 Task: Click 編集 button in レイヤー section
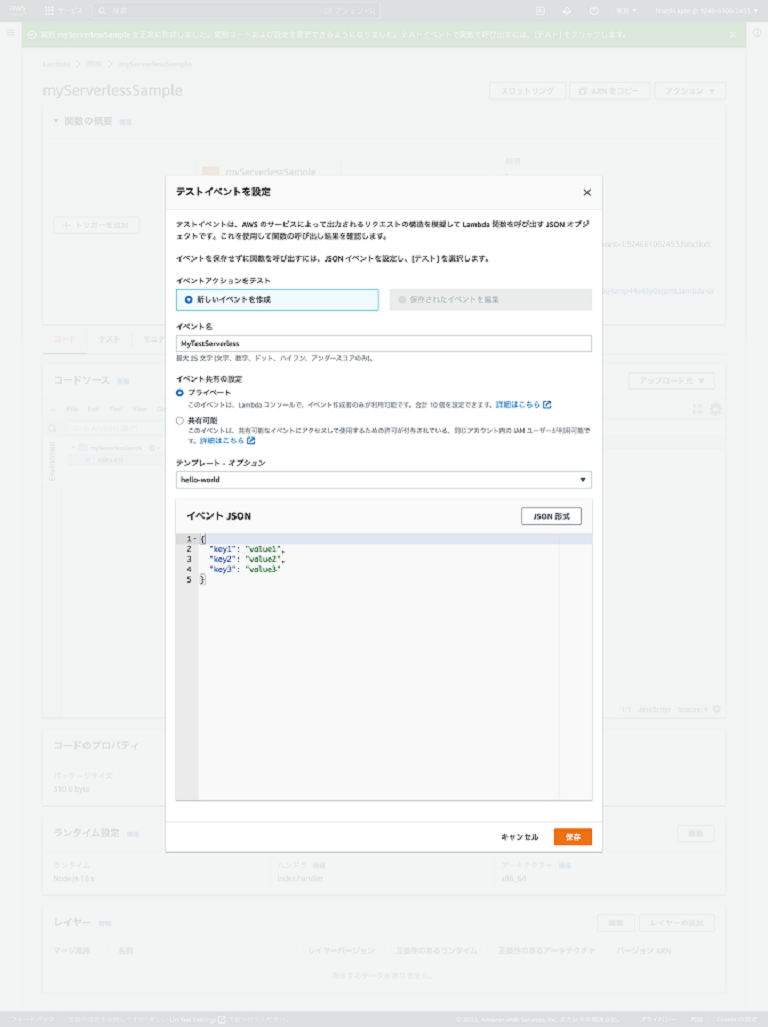[615, 923]
